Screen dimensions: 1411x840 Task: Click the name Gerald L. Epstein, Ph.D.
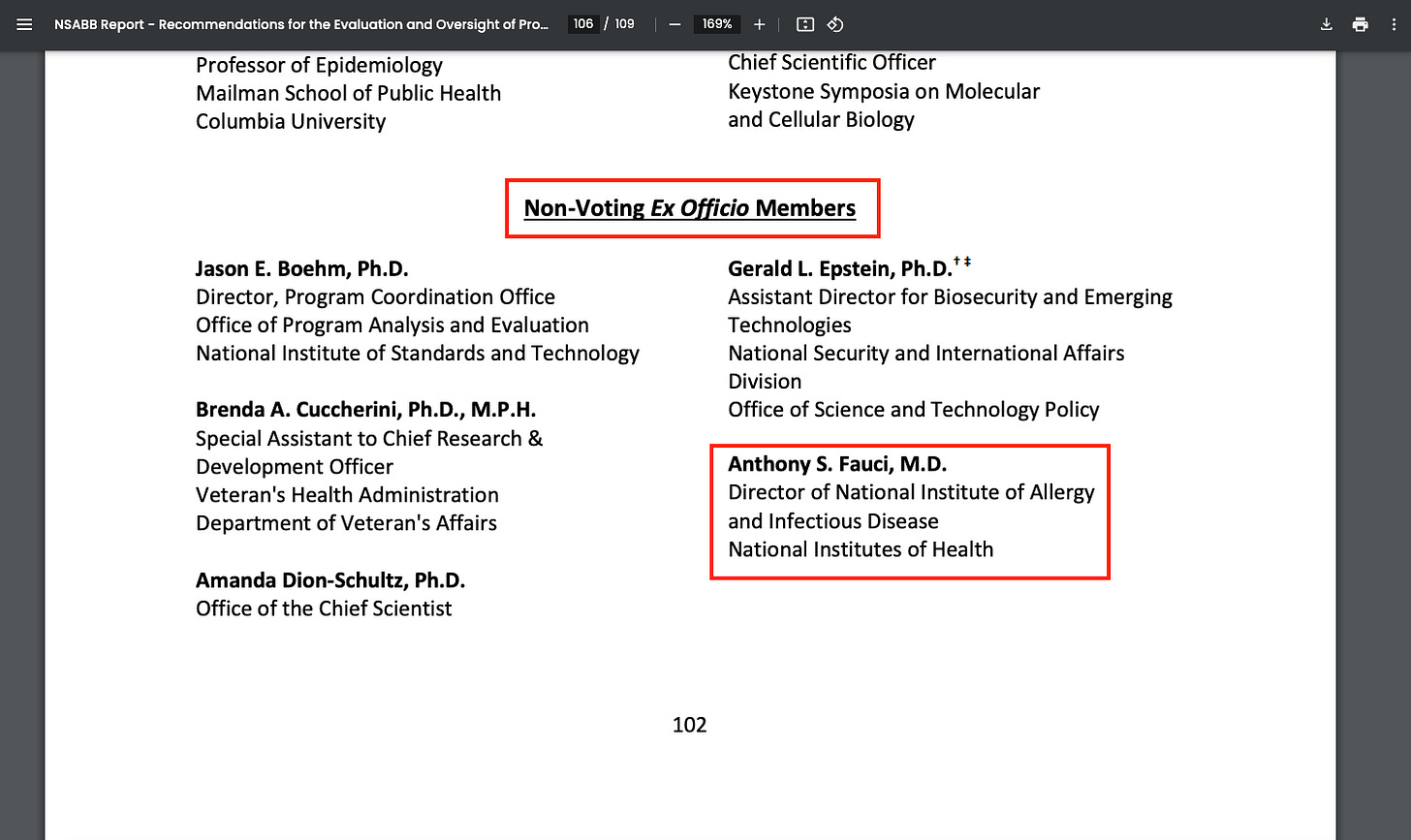[840, 268]
